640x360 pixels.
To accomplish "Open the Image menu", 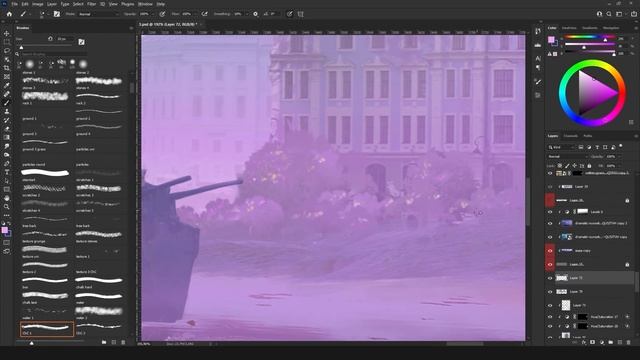I will (38, 4).
